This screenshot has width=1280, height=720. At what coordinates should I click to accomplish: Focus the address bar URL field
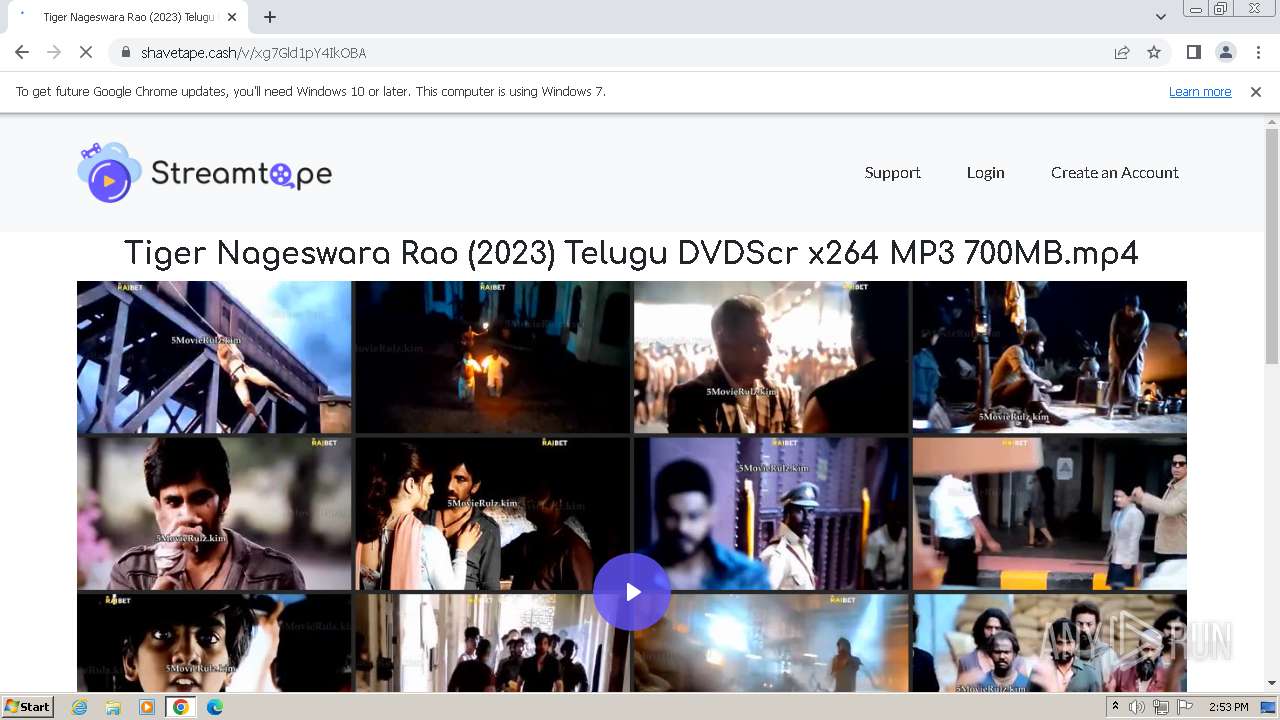(x=610, y=52)
